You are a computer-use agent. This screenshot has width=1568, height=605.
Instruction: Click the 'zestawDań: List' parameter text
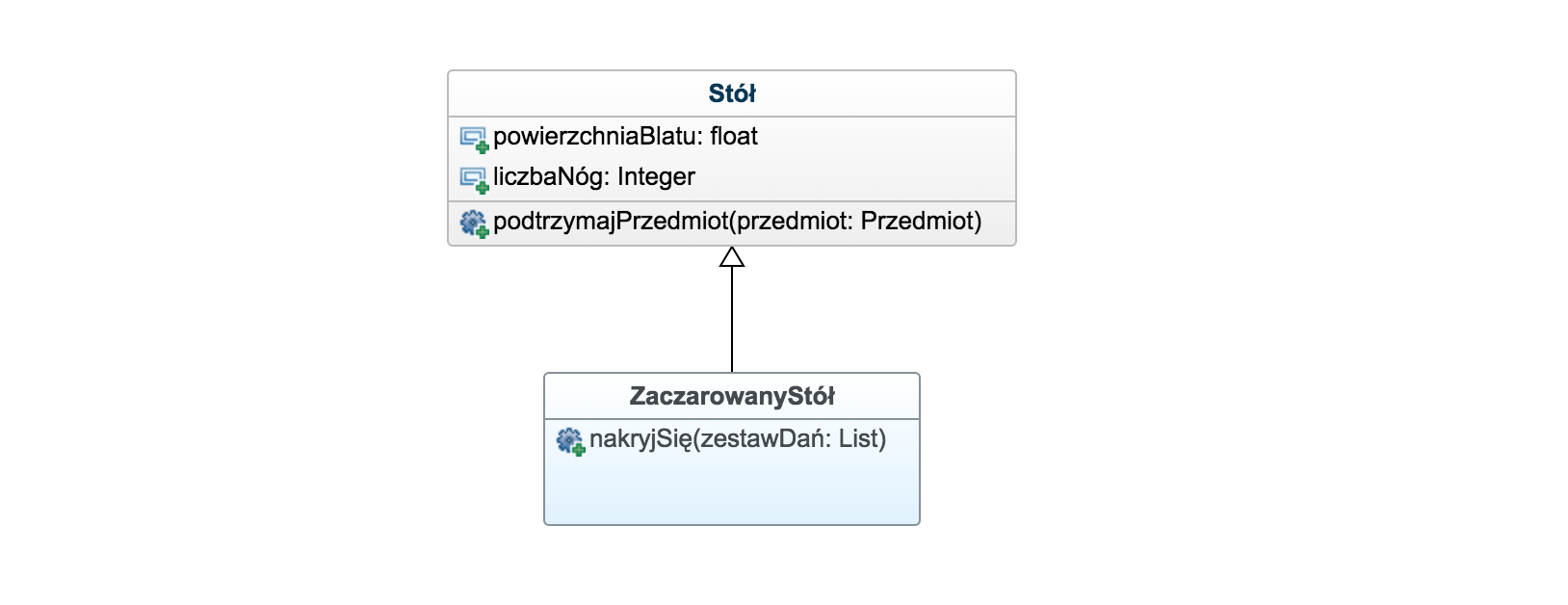789,439
